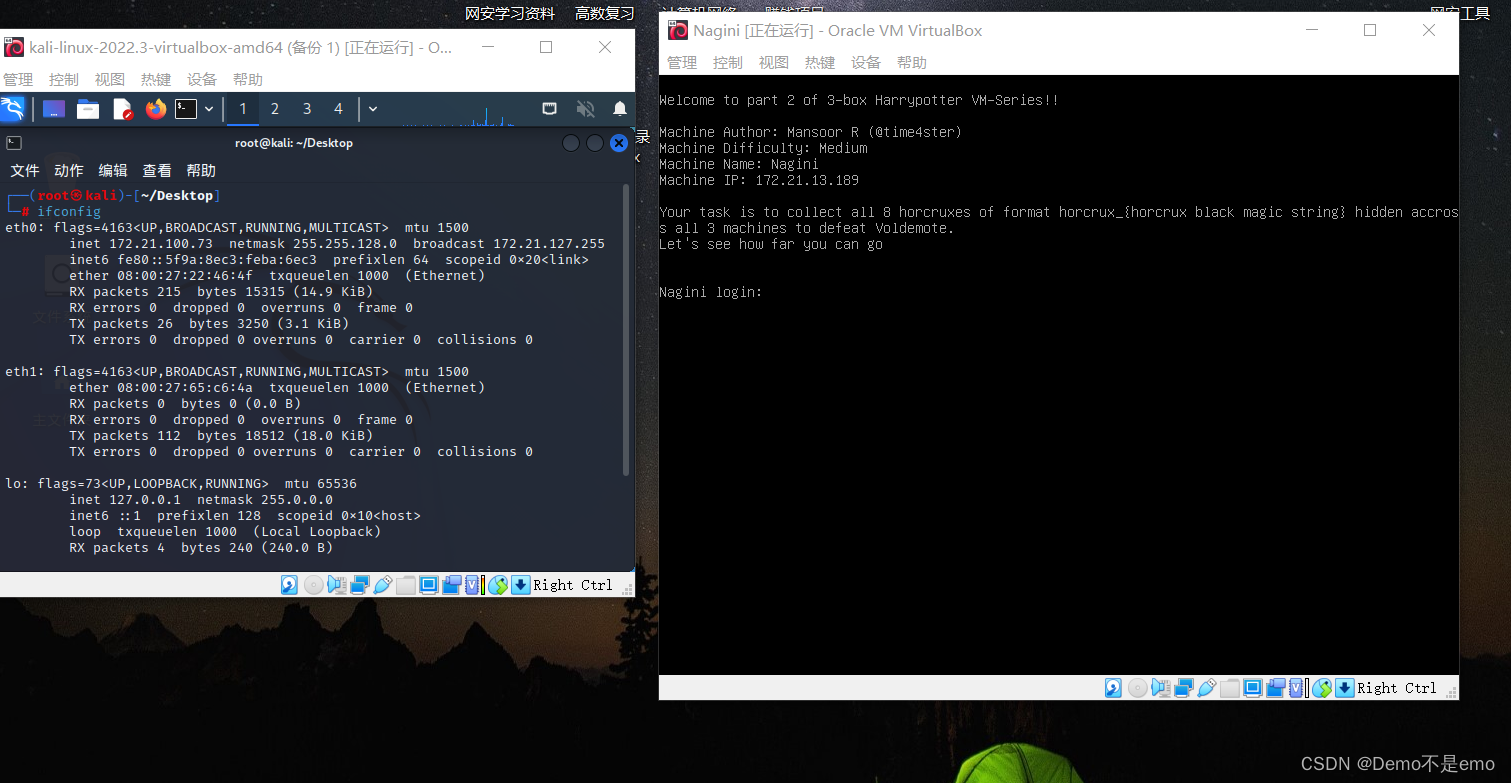Screen dimensions: 1511x783
Task: Launch the text editor icon in Kali panel
Action: pos(122,109)
